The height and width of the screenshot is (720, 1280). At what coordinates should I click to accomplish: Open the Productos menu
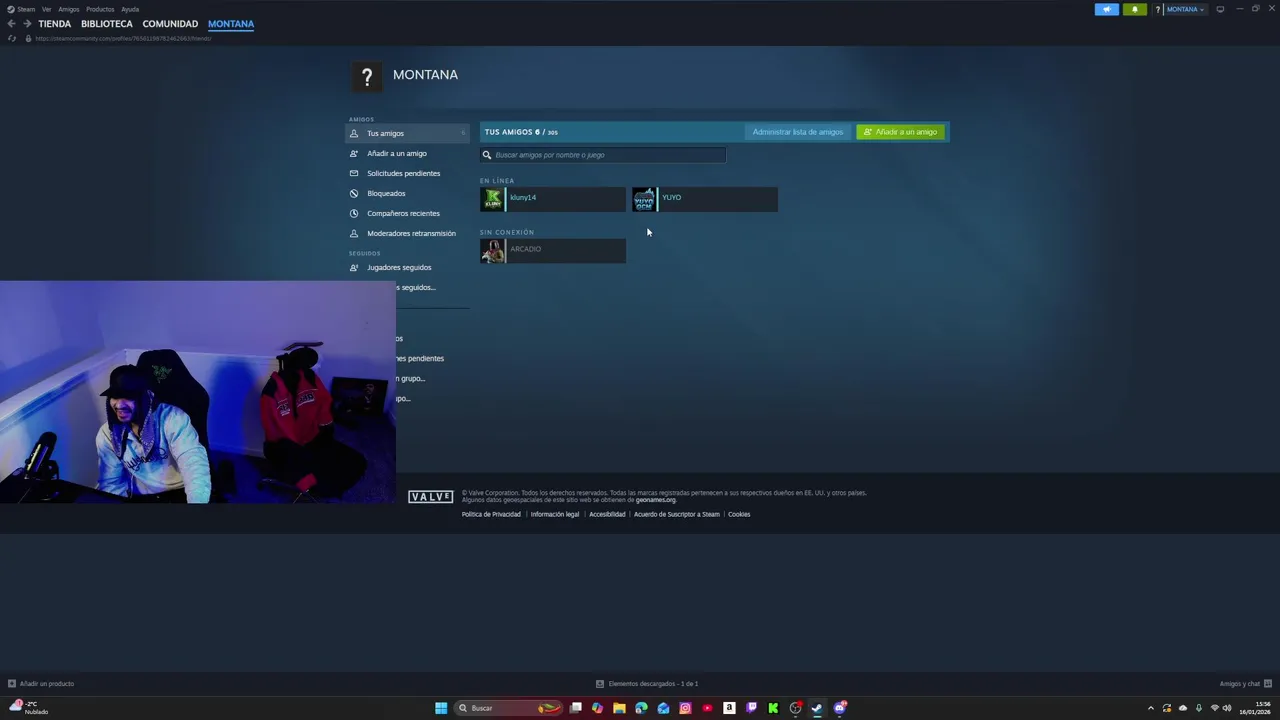click(100, 9)
